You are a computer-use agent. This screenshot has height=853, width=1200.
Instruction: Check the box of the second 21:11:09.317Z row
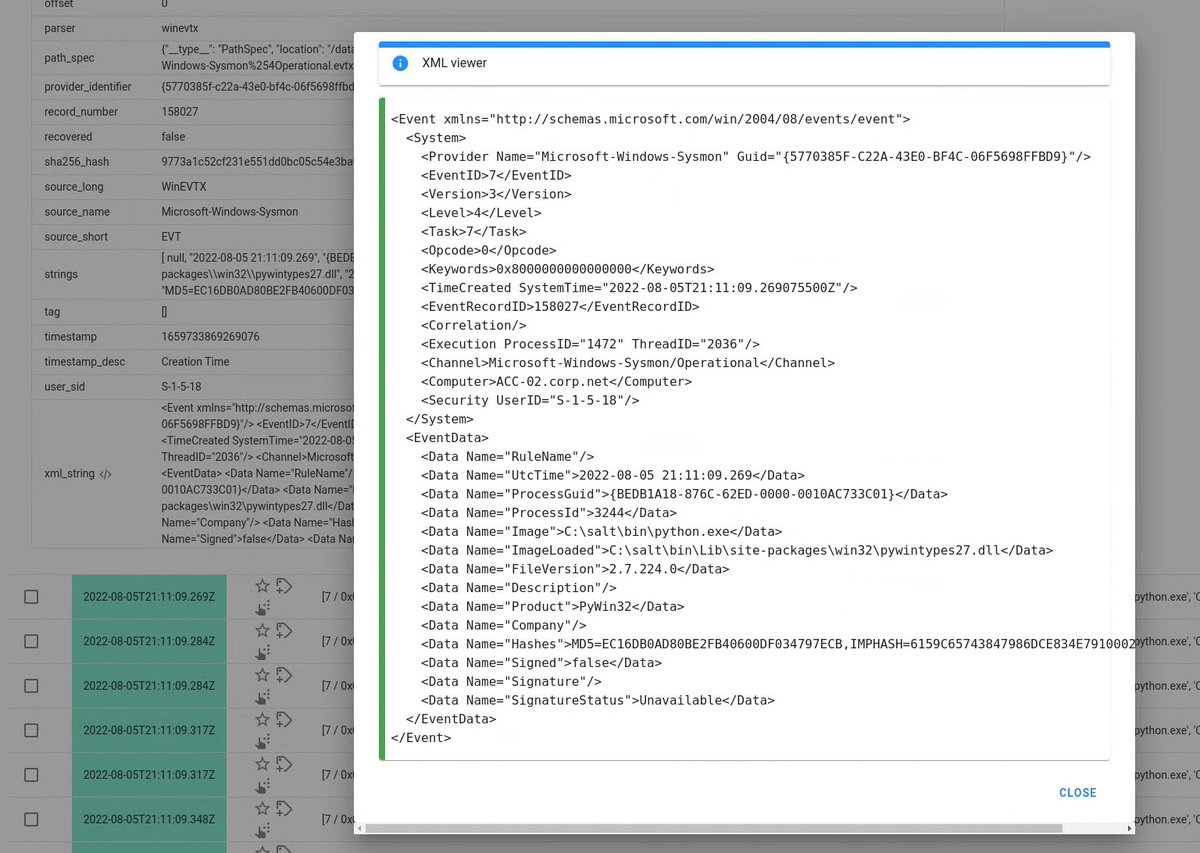[x=31, y=775]
